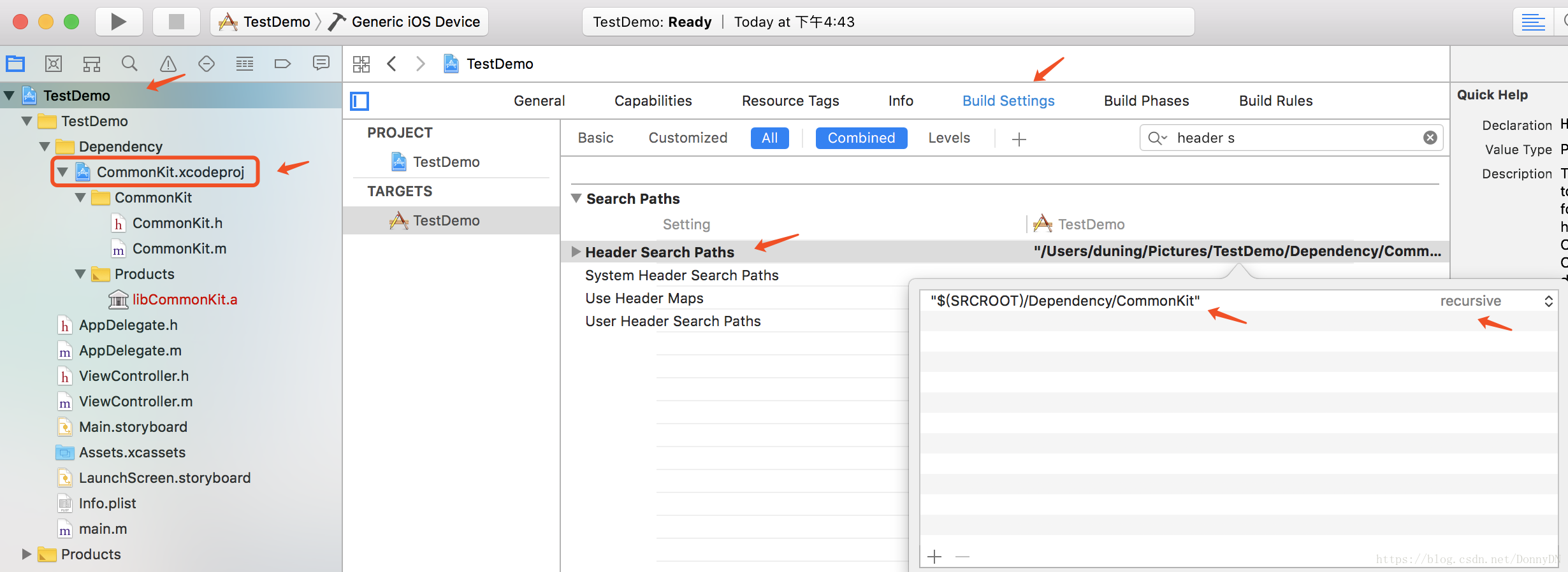The height and width of the screenshot is (572, 1568).
Task: Open the Report navigator speech bubble icon
Action: tap(321, 63)
